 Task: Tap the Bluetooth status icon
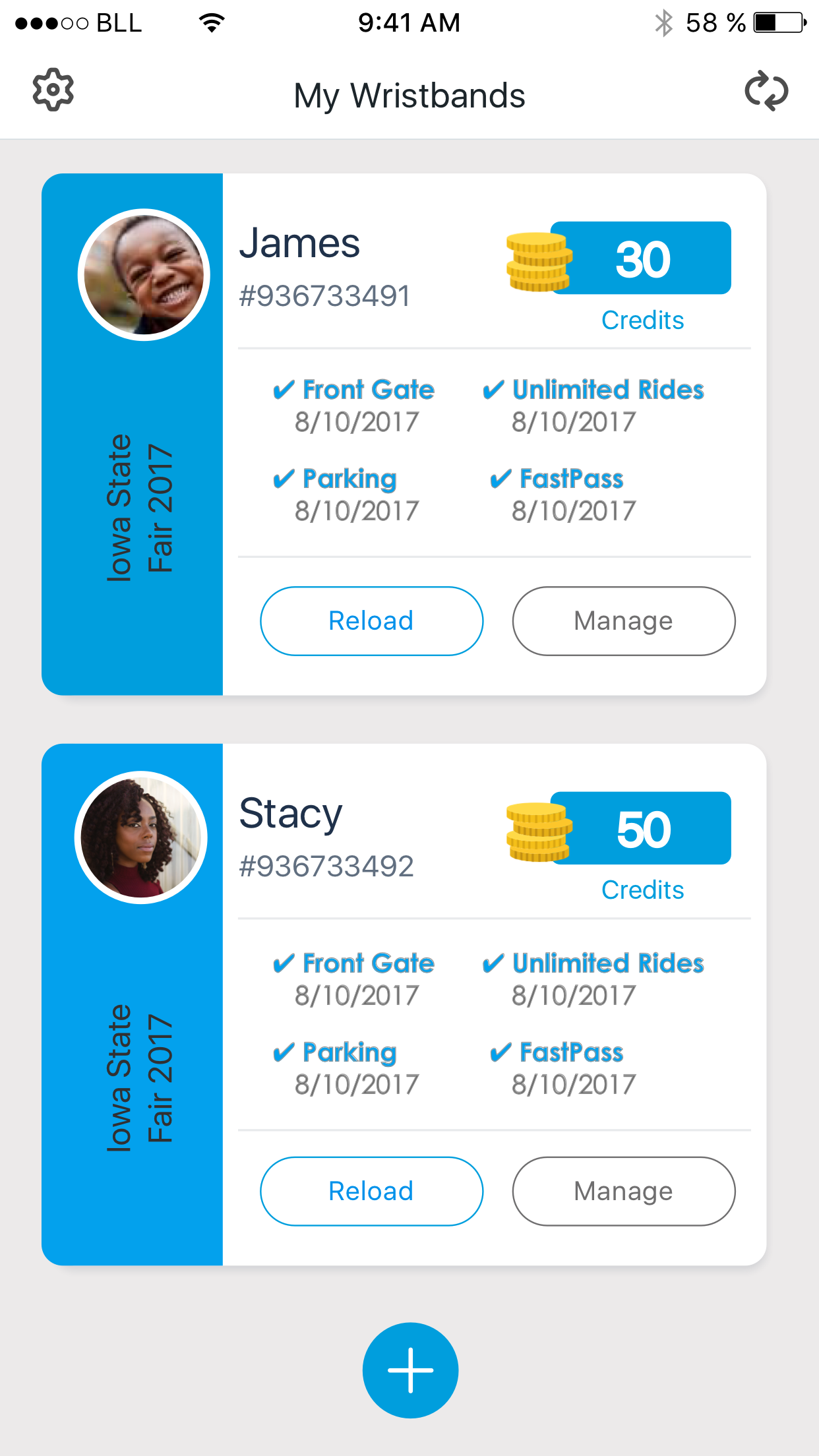tap(664, 23)
